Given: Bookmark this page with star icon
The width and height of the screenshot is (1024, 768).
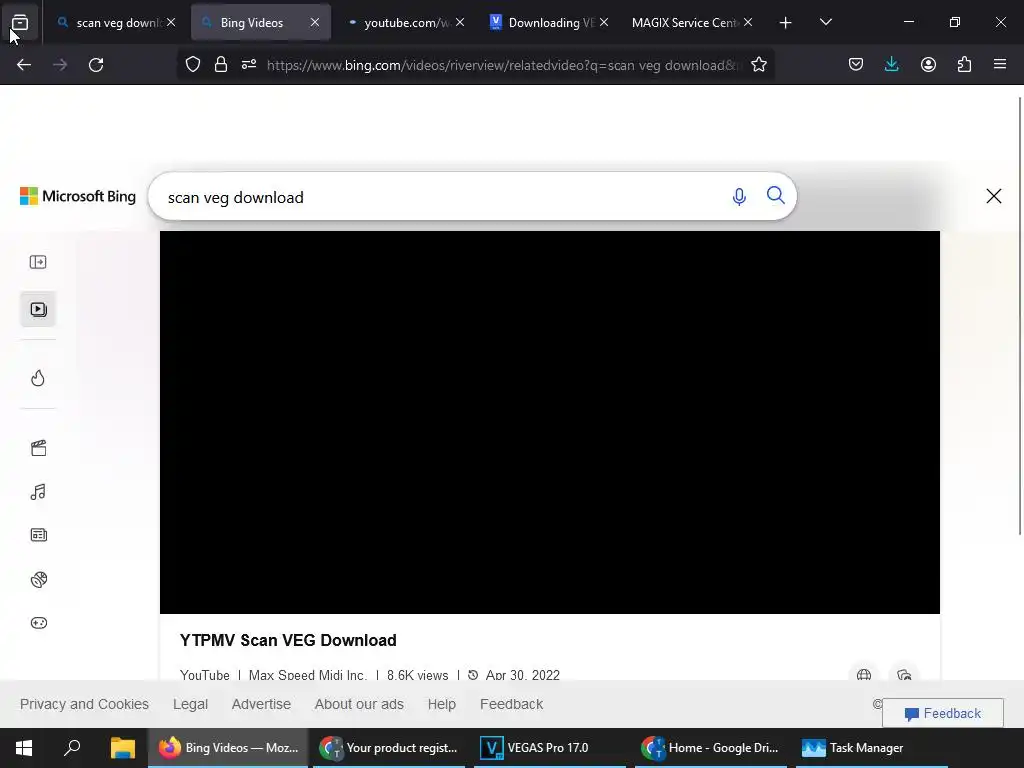Looking at the screenshot, I should pyautogui.click(x=759, y=65).
